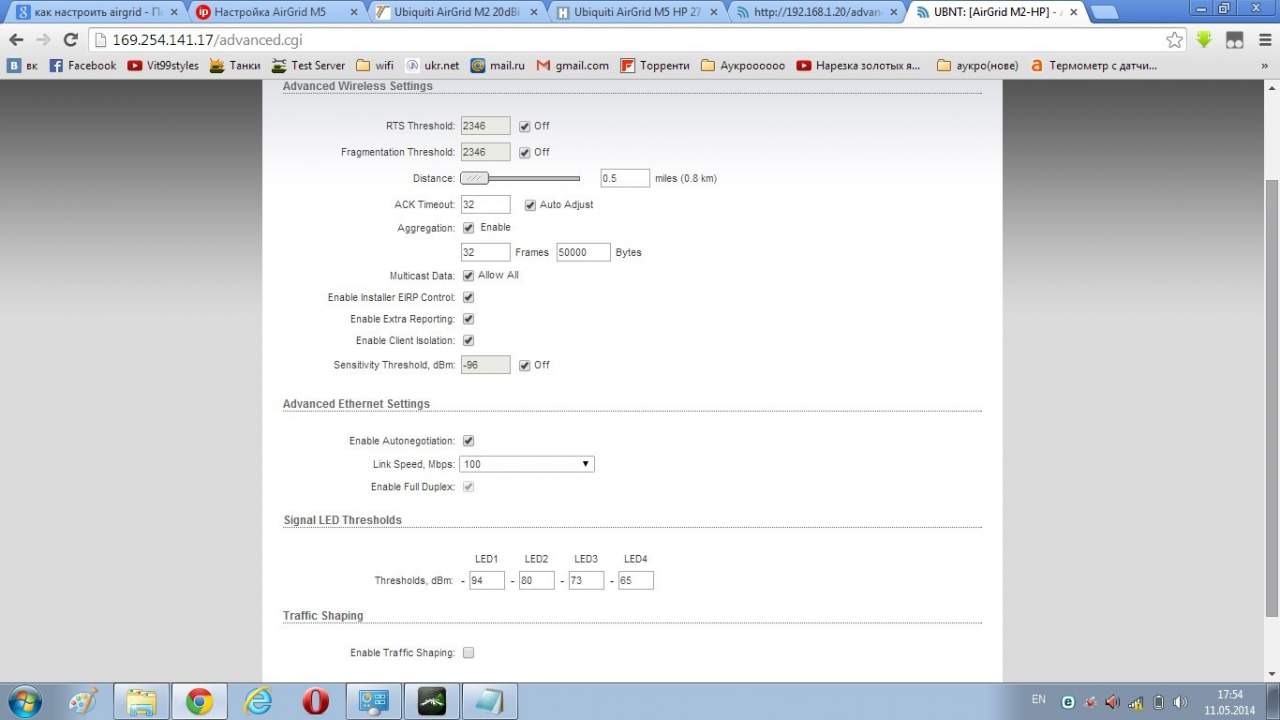This screenshot has width=1280, height=720.
Task: Bookmark this page with the star icon
Action: click(x=1175, y=40)
